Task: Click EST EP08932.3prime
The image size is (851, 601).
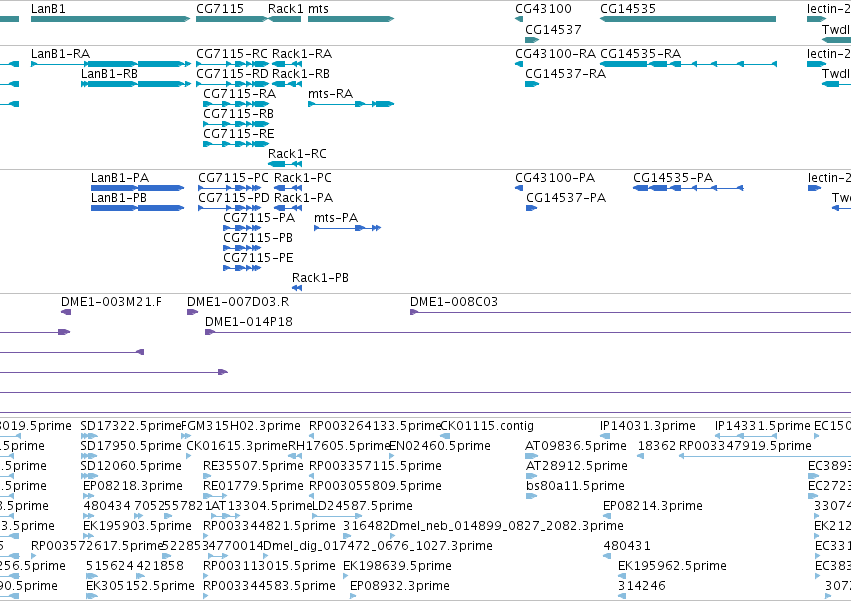Action: point(353,596)
